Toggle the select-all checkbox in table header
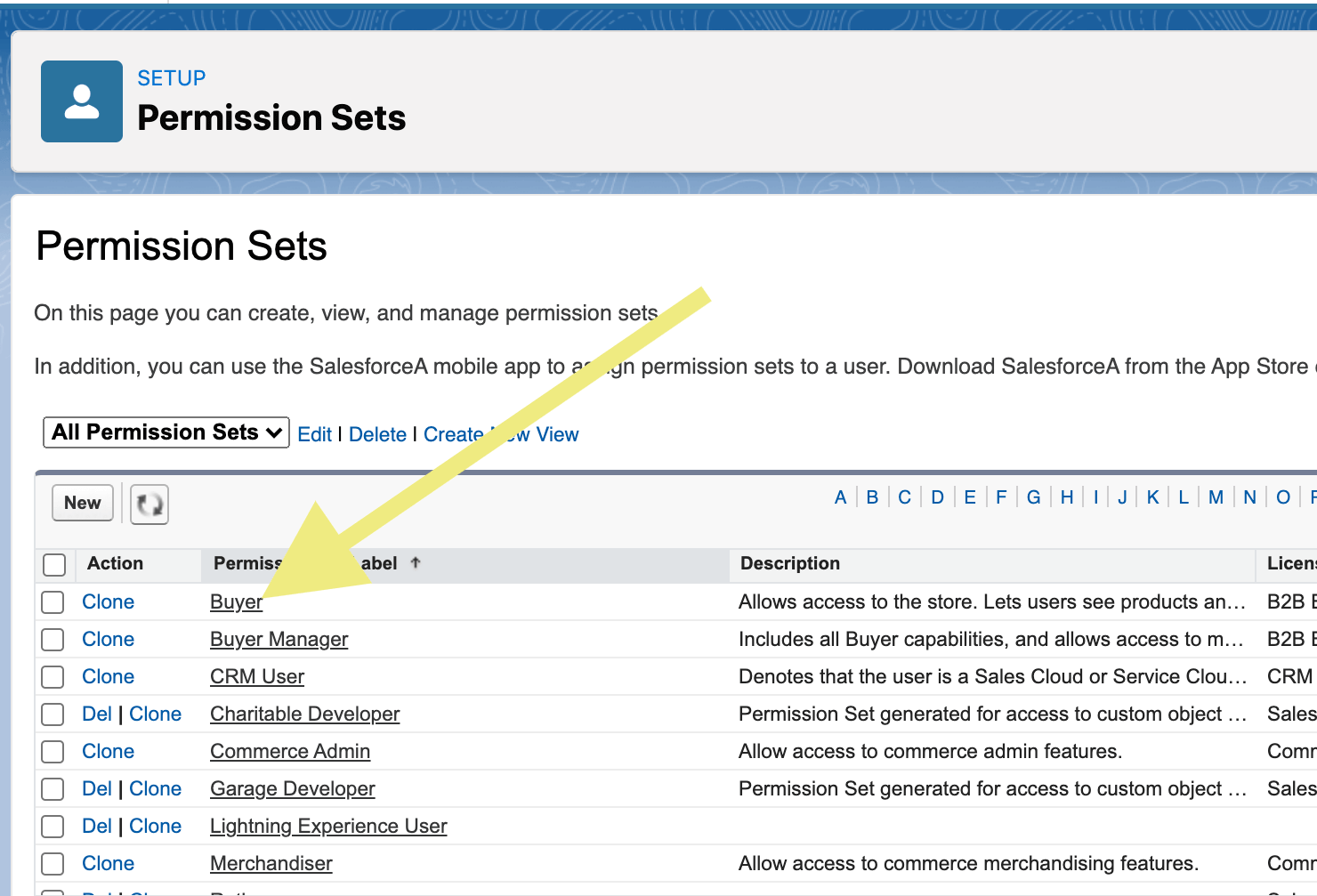 pyautogui.click(x=54, y=564)
